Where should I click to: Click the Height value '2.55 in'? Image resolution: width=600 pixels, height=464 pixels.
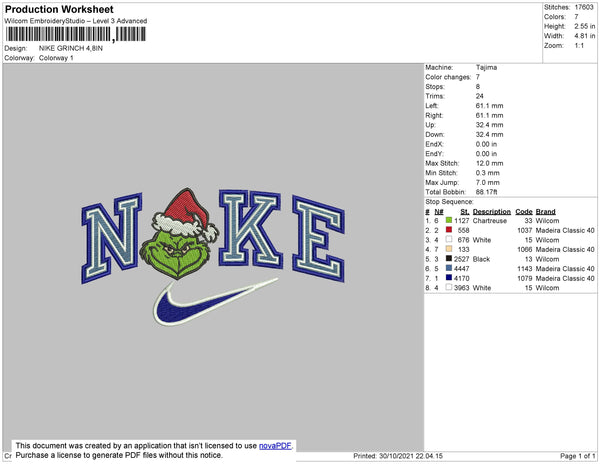(585, 26)
